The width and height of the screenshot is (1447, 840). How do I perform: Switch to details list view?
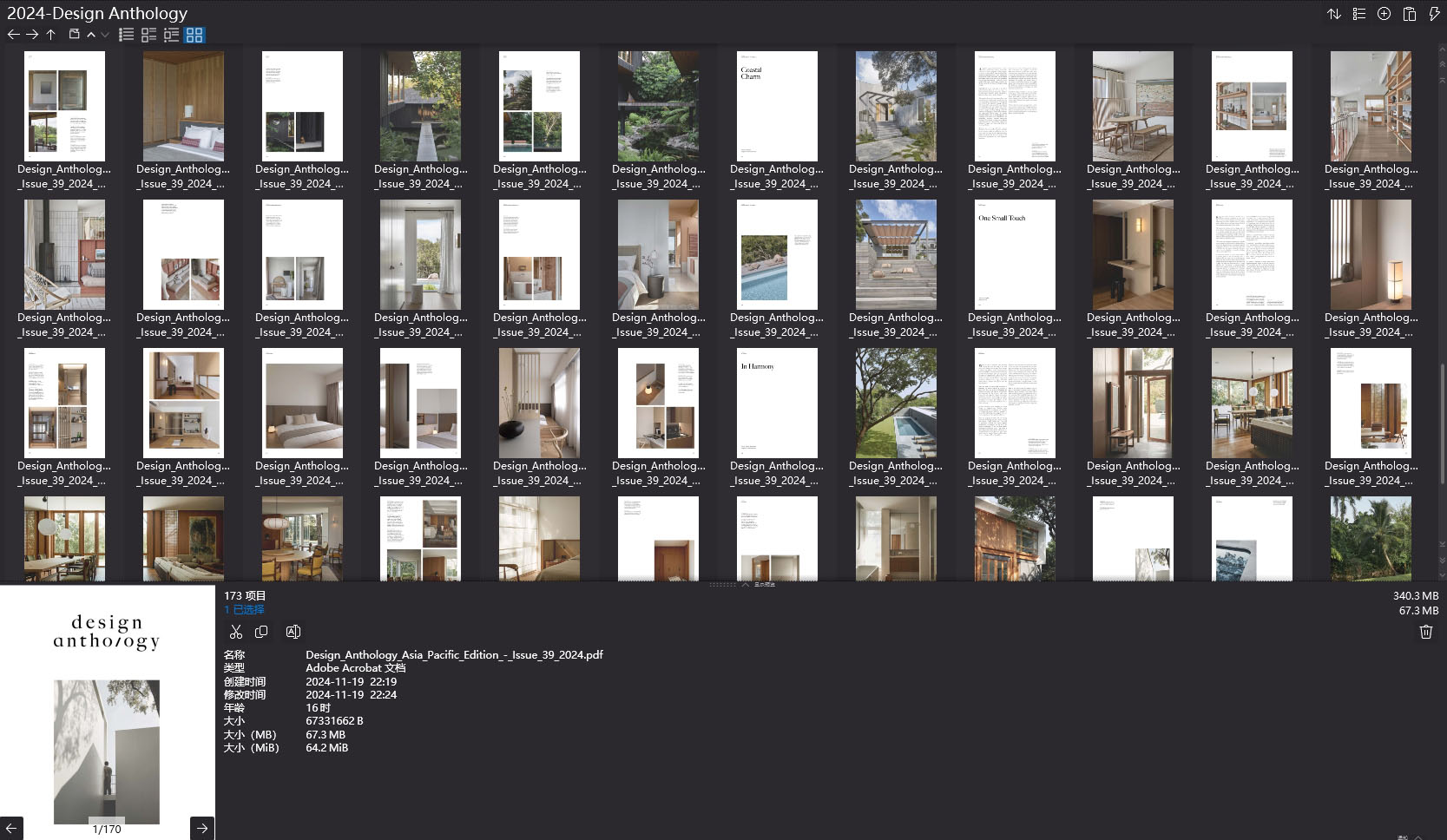click(x=149, y=35)
